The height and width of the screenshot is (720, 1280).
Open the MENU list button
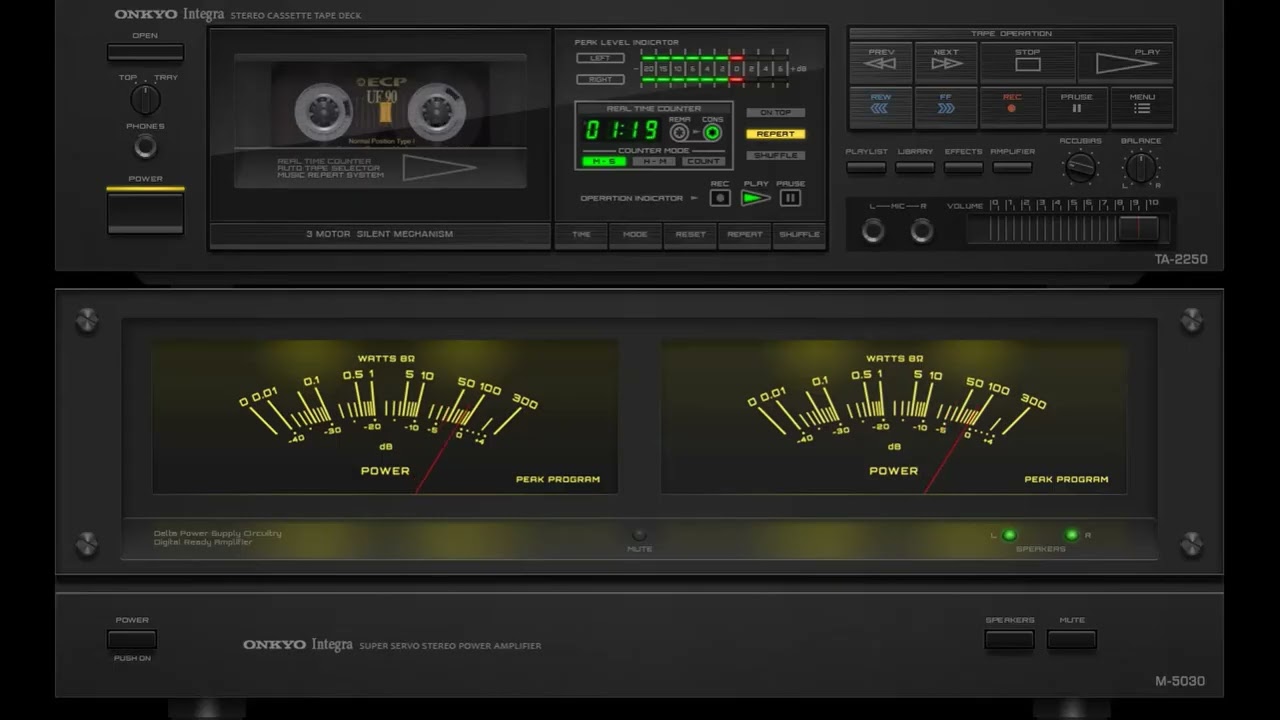[x=1141, y=107]
